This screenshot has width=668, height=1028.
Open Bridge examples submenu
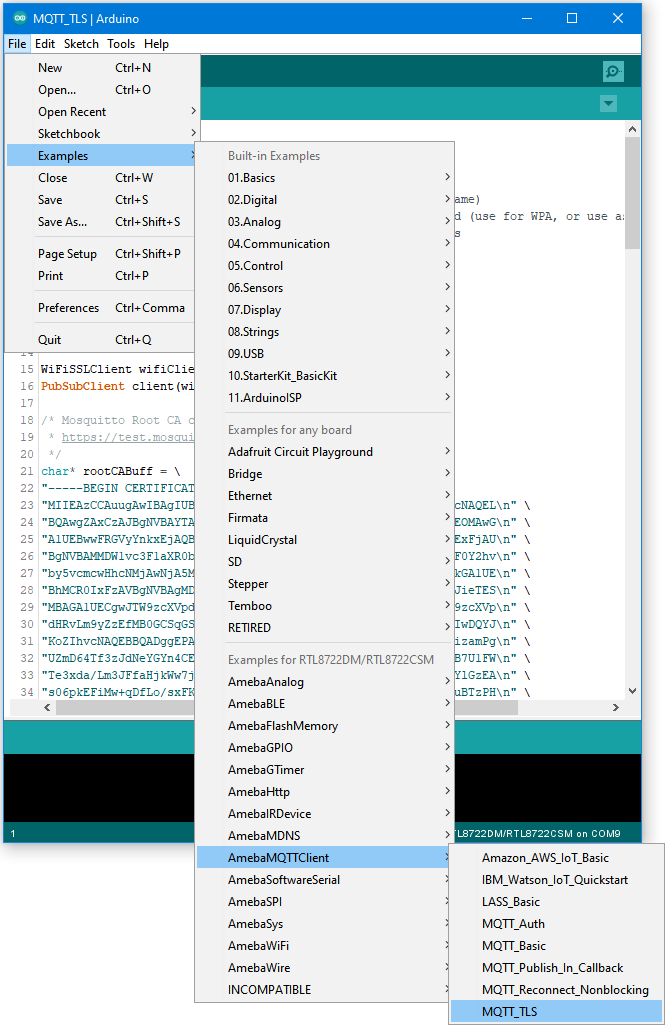point(324,473)
